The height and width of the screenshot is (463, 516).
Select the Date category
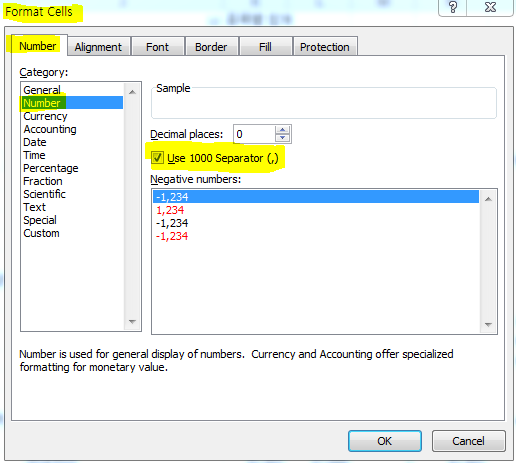pyautogui.click(x=72, y=142)
